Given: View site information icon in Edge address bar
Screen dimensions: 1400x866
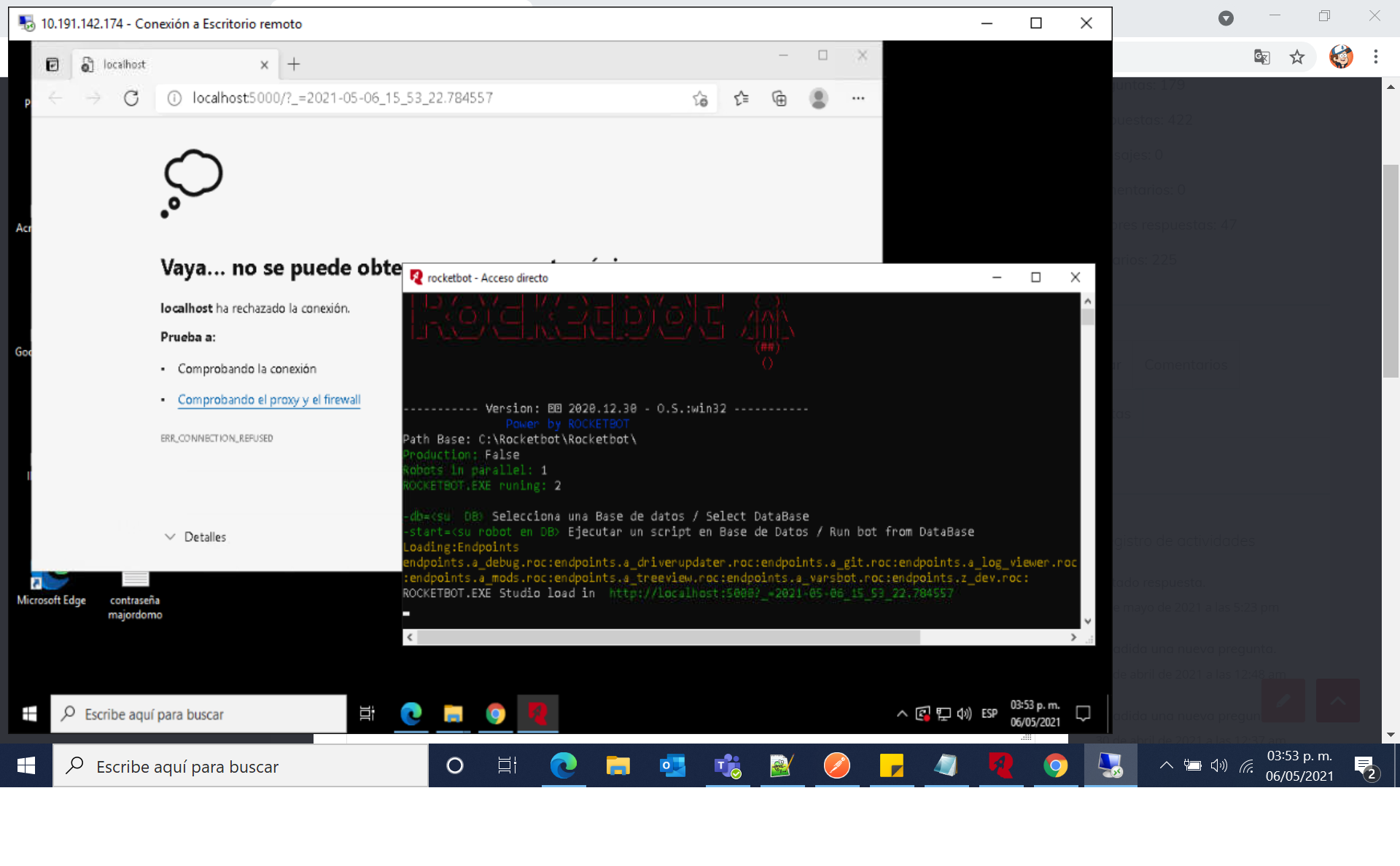Looking at the screenshot, I should point(174,98).
